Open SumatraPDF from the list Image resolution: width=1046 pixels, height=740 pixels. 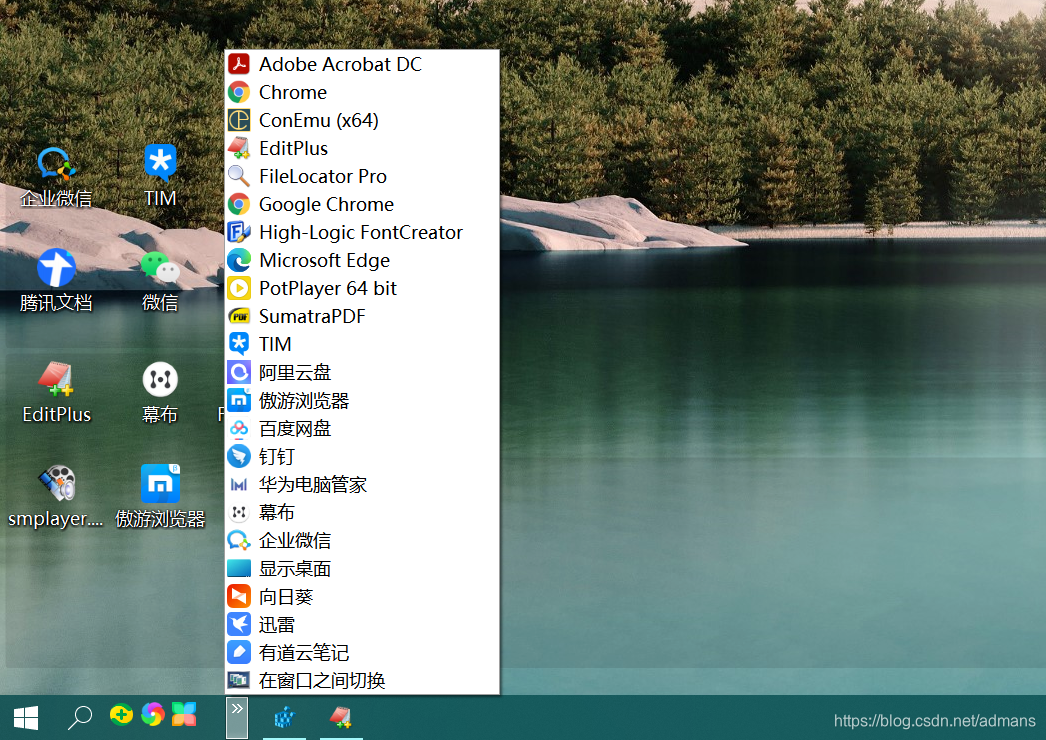point(362,316)
